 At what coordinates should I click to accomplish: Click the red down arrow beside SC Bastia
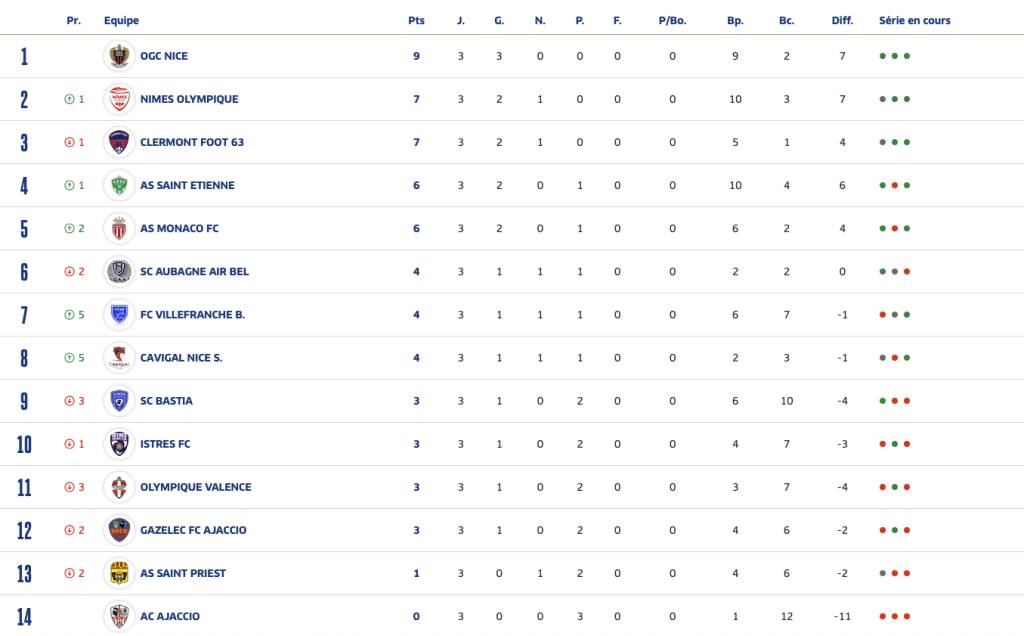point(69,401)
